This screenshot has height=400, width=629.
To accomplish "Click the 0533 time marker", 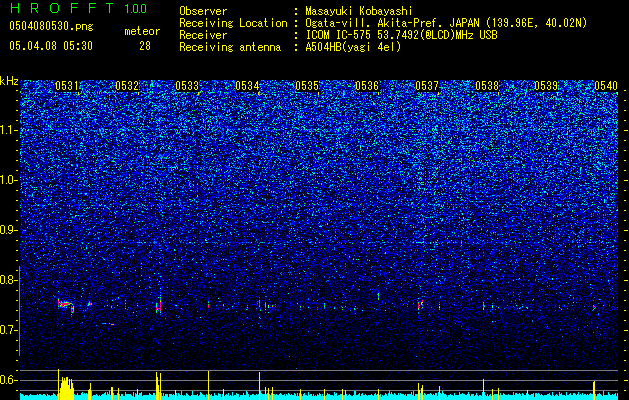I will [x=187, y=86].
